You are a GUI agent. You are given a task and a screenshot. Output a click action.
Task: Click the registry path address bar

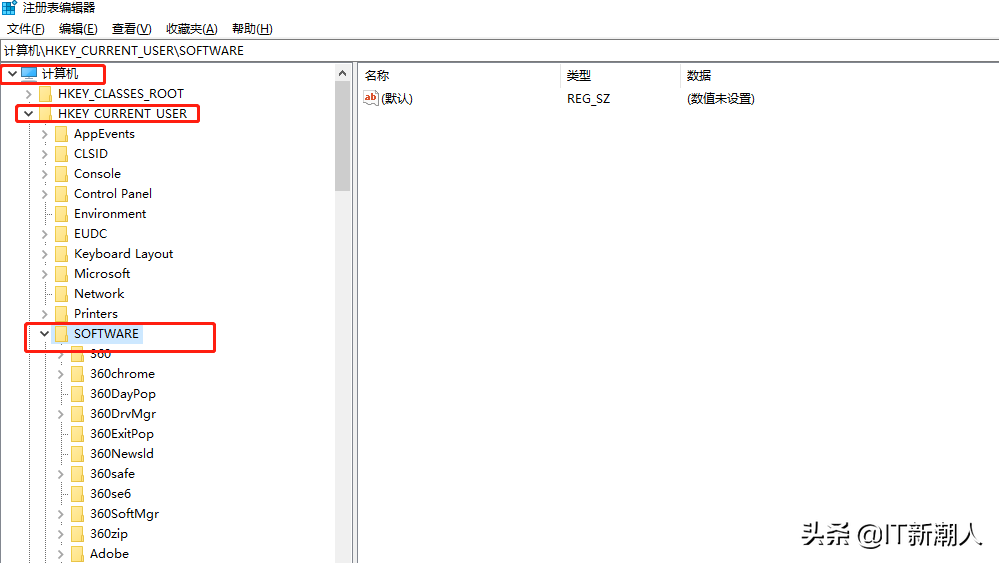click(x=500, y=50)
